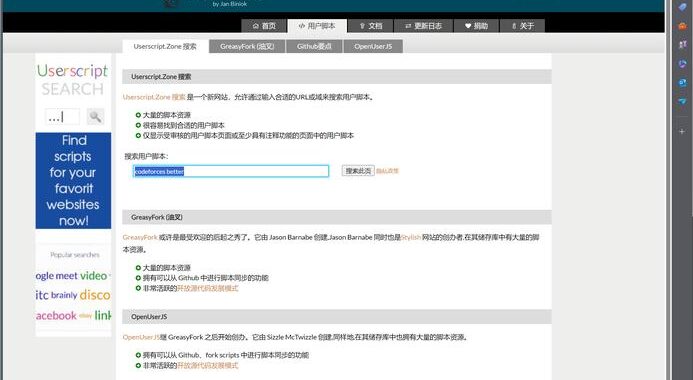Select the 用户脚本 userscripts tab
This screenshot has width=693, height=380.
pyautogui.click(x=317, y=26)
